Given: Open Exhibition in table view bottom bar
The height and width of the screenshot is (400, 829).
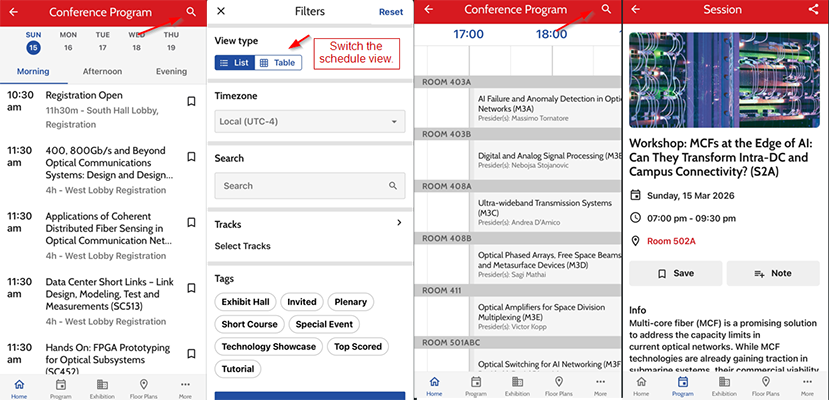Looking at the screenshot, I should 517,386.
